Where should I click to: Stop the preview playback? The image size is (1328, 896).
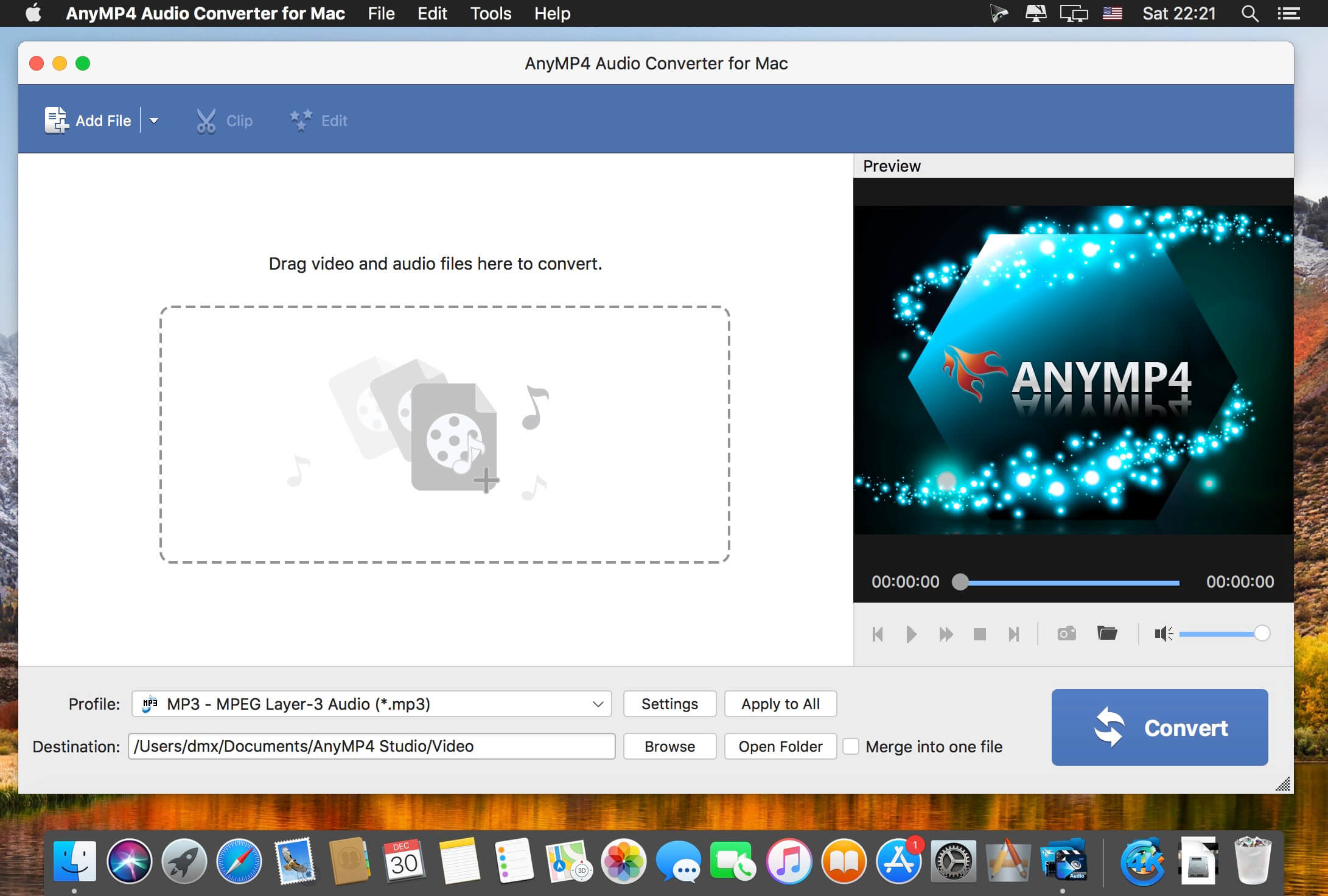[x=980, y=634]
